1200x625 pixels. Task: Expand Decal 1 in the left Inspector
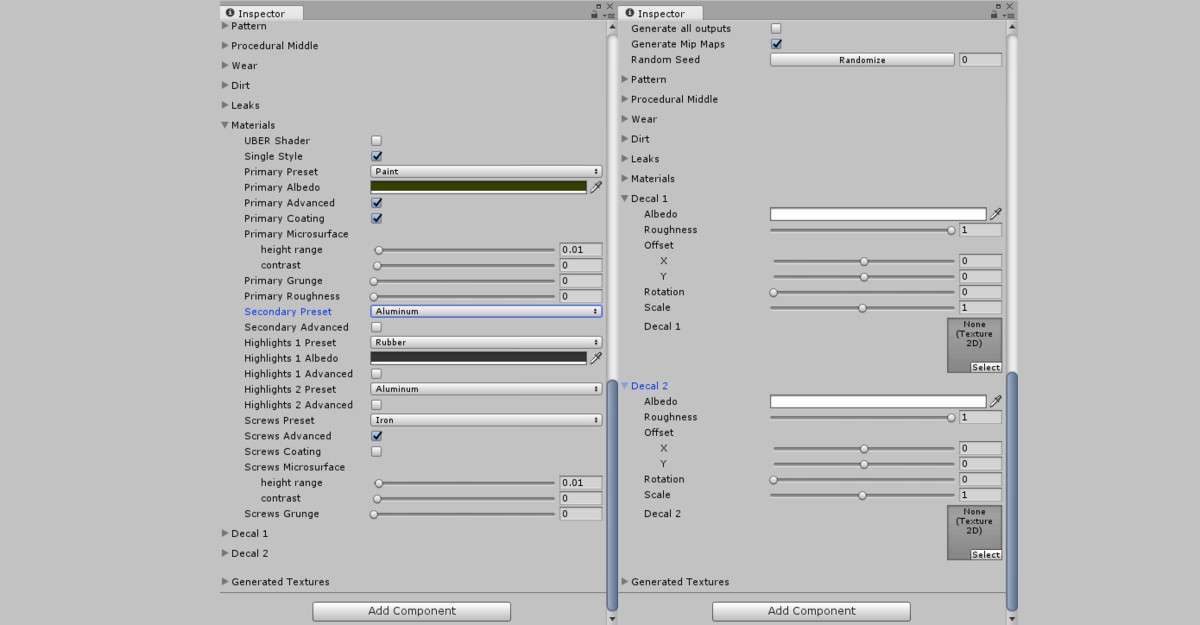(225, 534)
